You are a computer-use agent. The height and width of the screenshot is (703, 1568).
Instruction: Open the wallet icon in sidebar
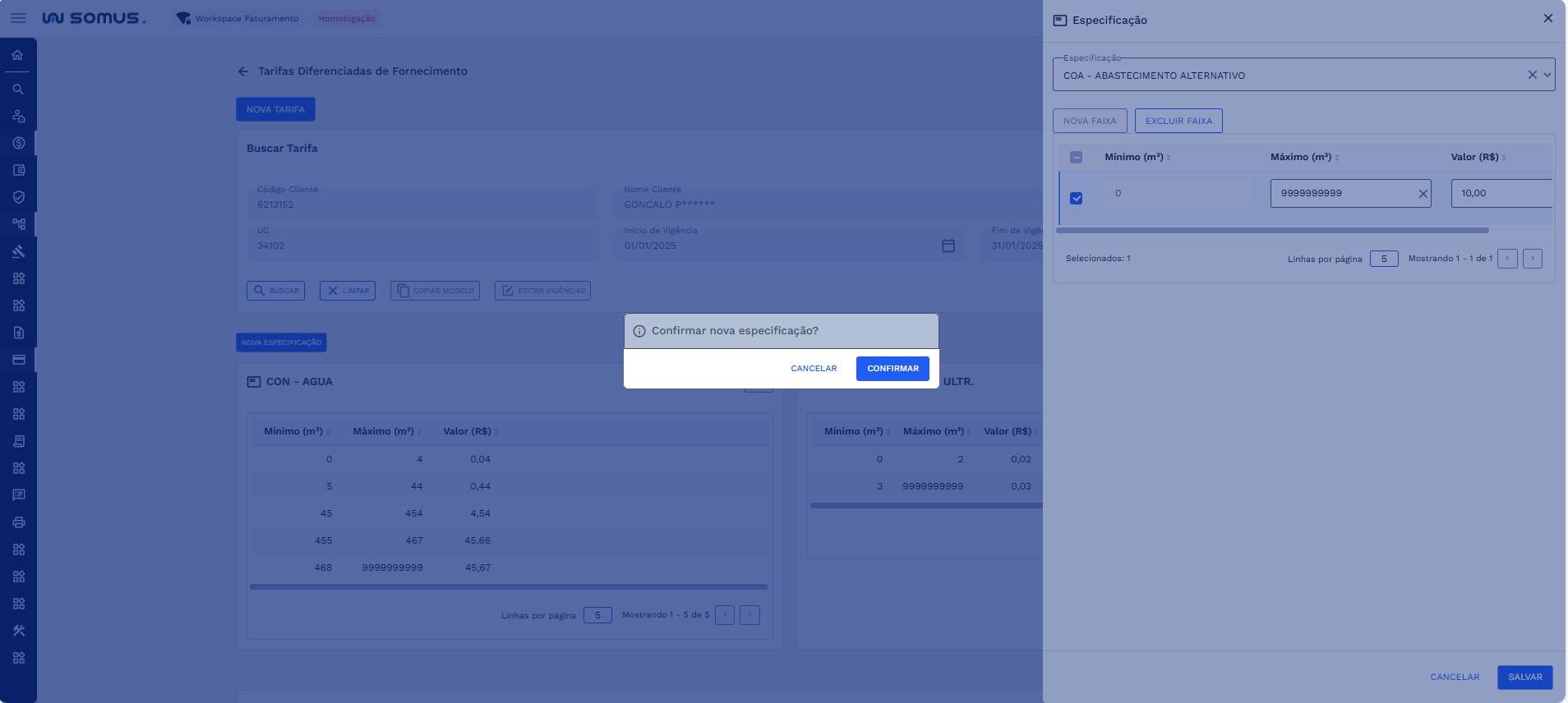coord(18,170)
